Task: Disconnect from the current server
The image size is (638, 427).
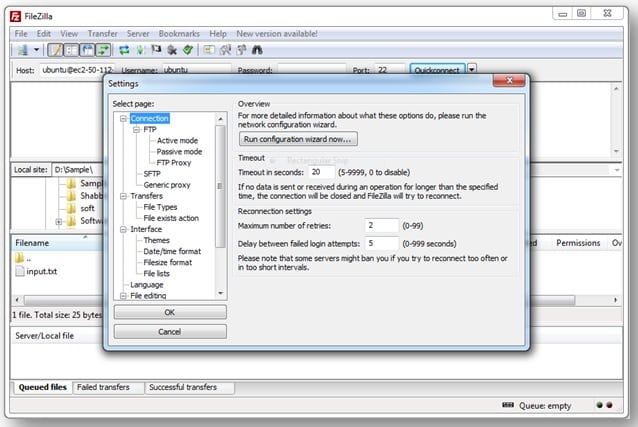Action: [172, 50]
